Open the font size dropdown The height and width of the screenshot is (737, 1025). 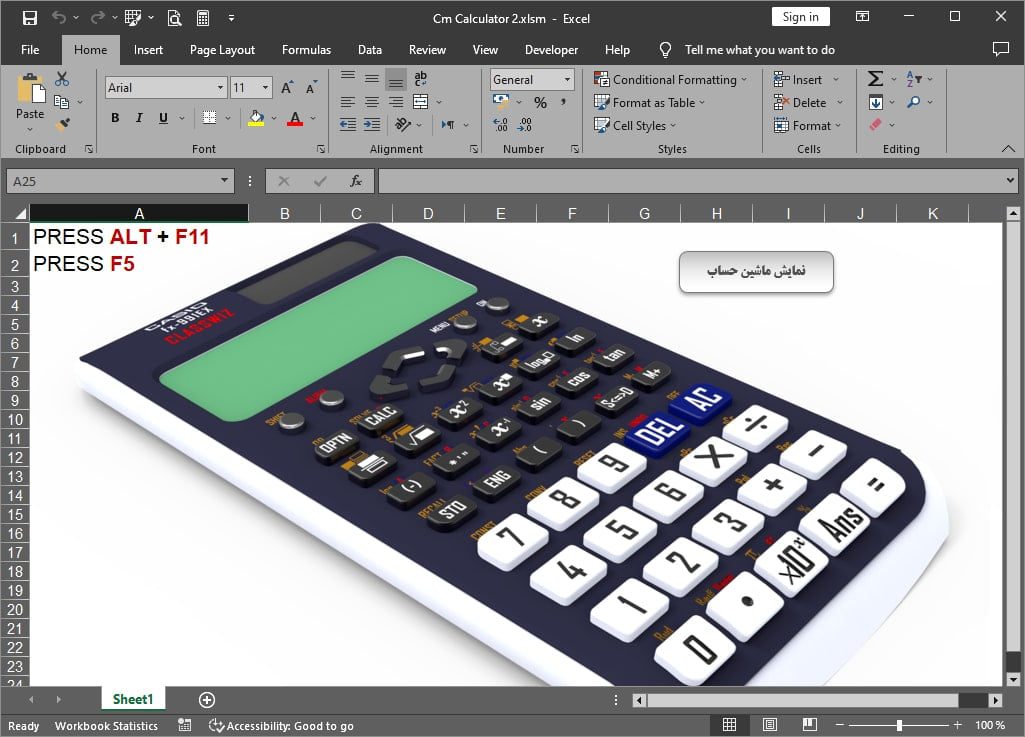pyautogui.click(x=265, y=88)
